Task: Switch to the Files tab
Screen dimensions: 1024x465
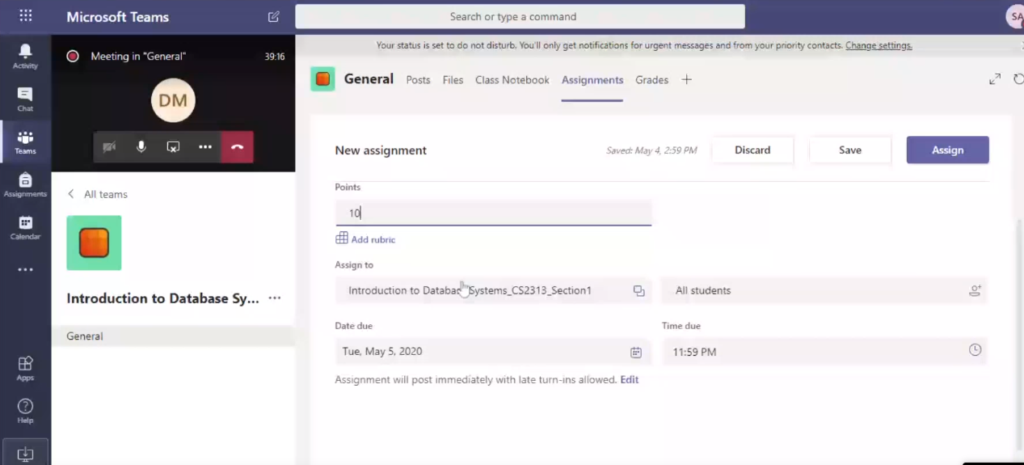Action: 453,80
